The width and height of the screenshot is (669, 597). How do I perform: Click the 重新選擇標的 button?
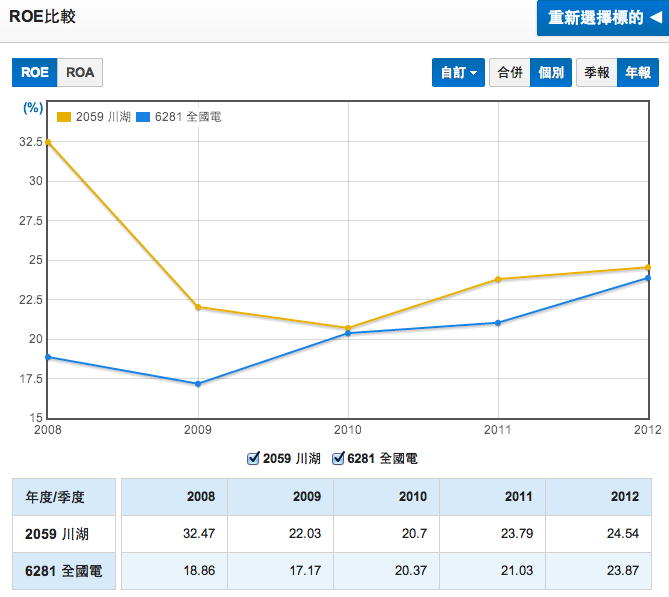pos(602,18)
